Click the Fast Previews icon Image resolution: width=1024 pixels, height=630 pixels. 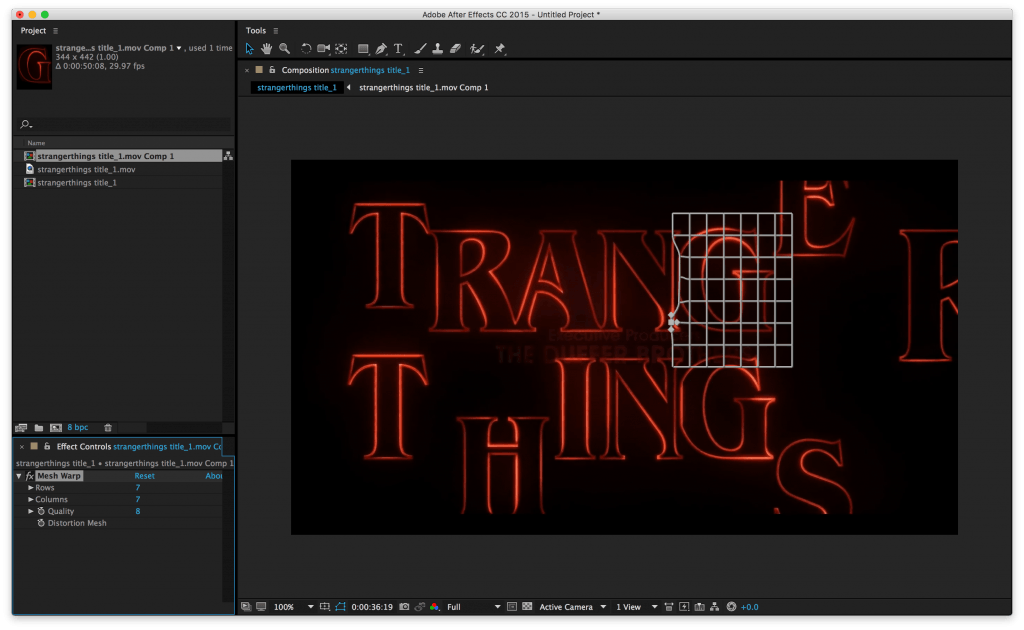tap(684, 607)
